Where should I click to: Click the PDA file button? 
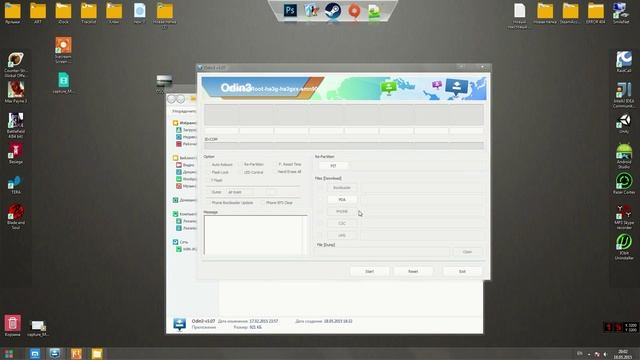(342, 200)
